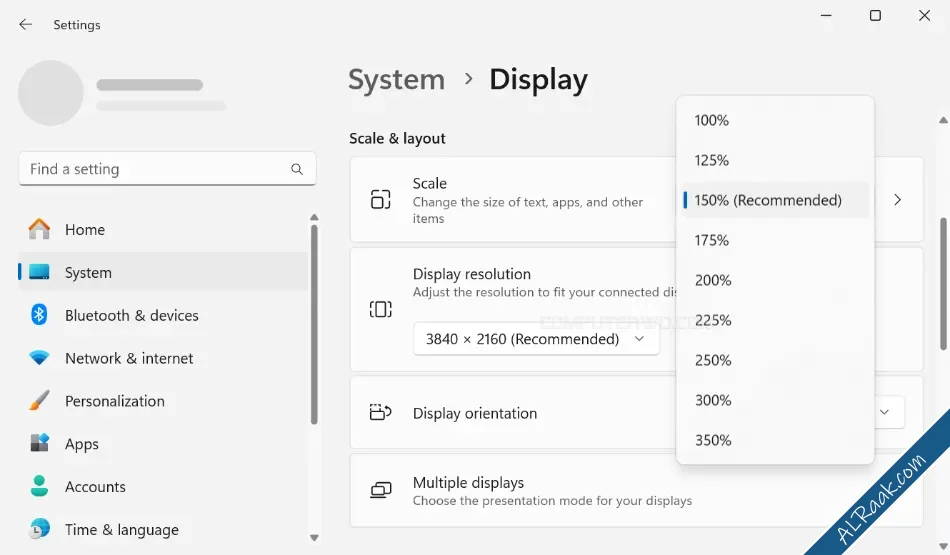Click the Personalization paintbrush icon
Image resolution: width=950 pixels, height=555 pixels.
(39, 400)
